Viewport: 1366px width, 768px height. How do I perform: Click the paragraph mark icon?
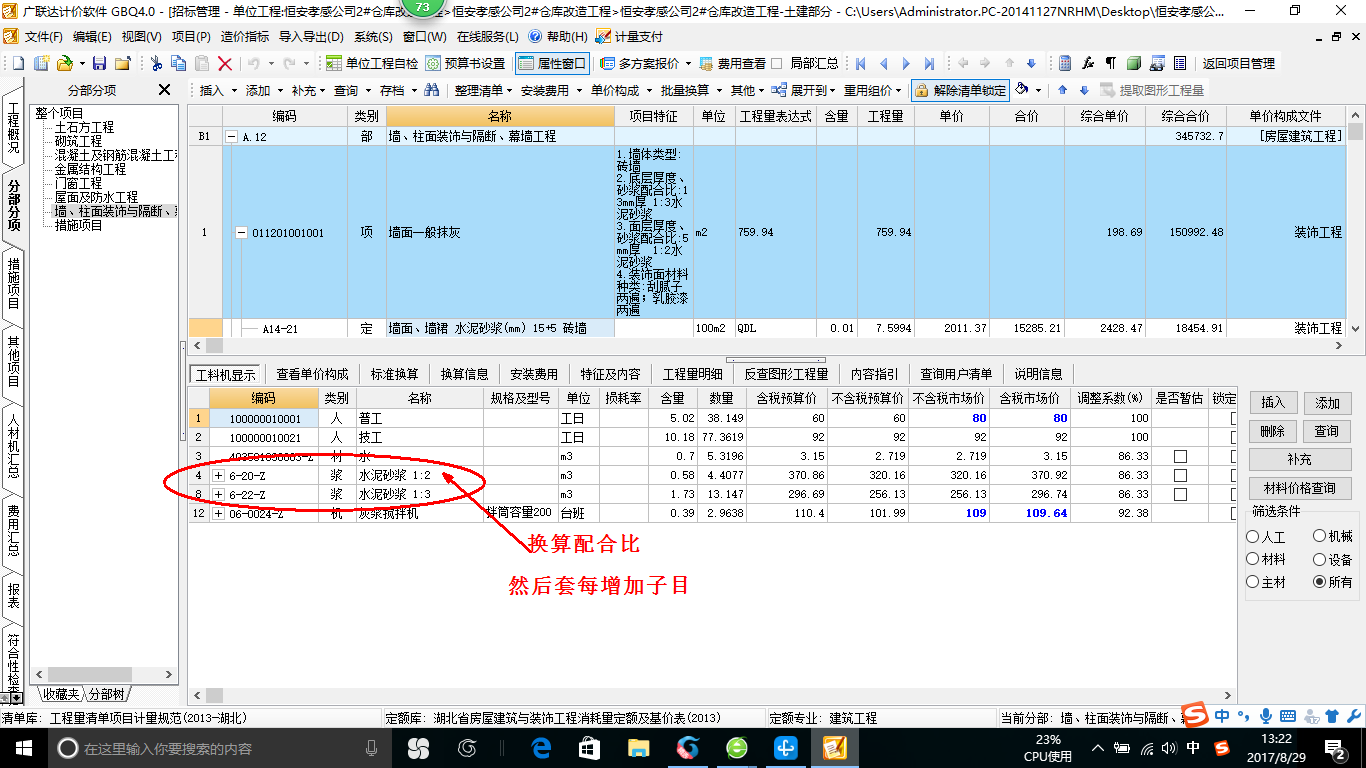pyautogui.click(x=1111, y=63)
